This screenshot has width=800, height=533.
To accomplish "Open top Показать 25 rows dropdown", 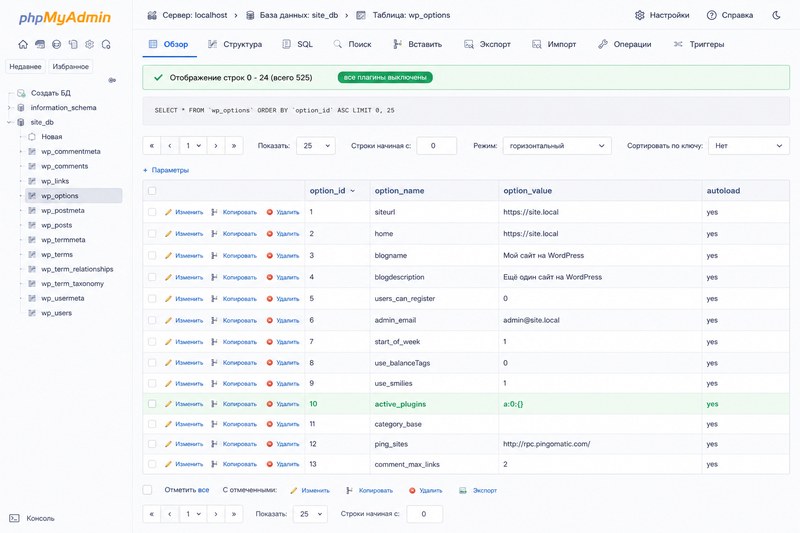I will (316, 146).
